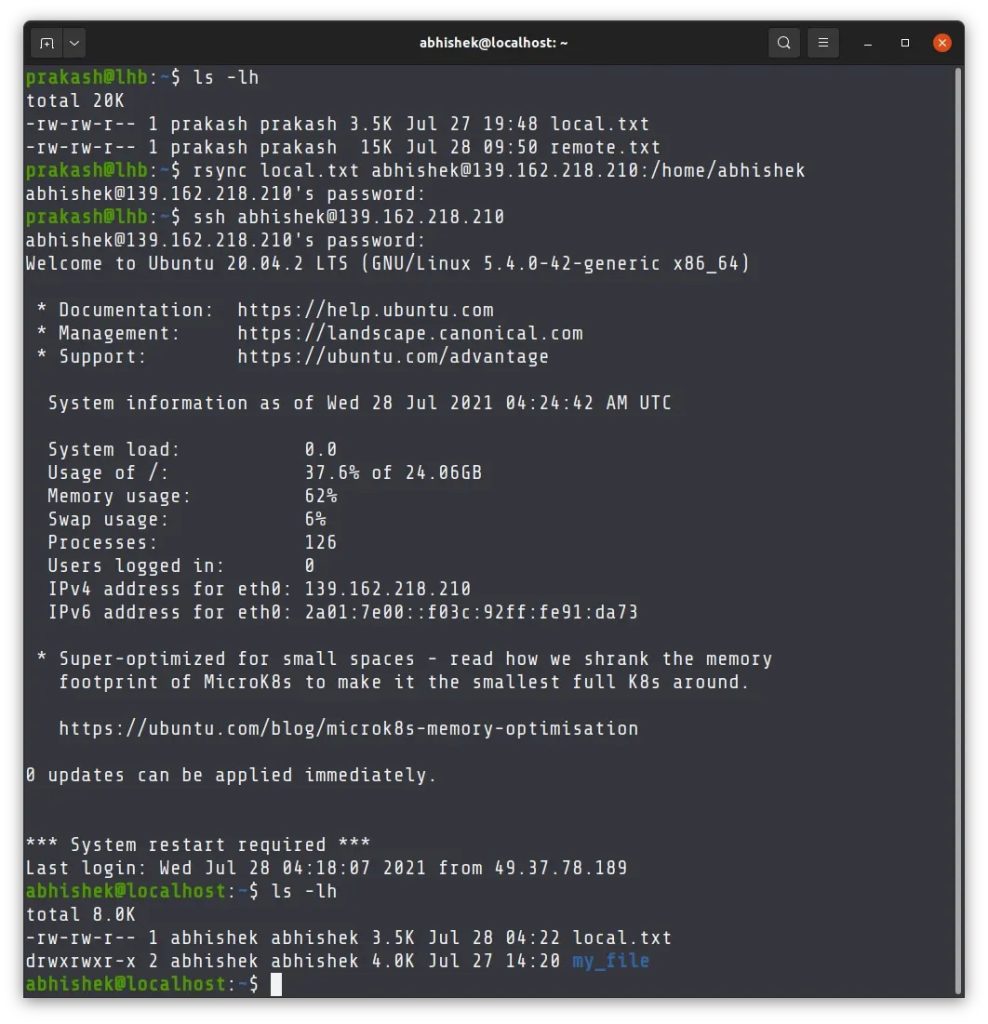The width and height of the screenshot is (988, 1024).
Task: Open the landscape.canonical.com management link
Action: (409, 333)
